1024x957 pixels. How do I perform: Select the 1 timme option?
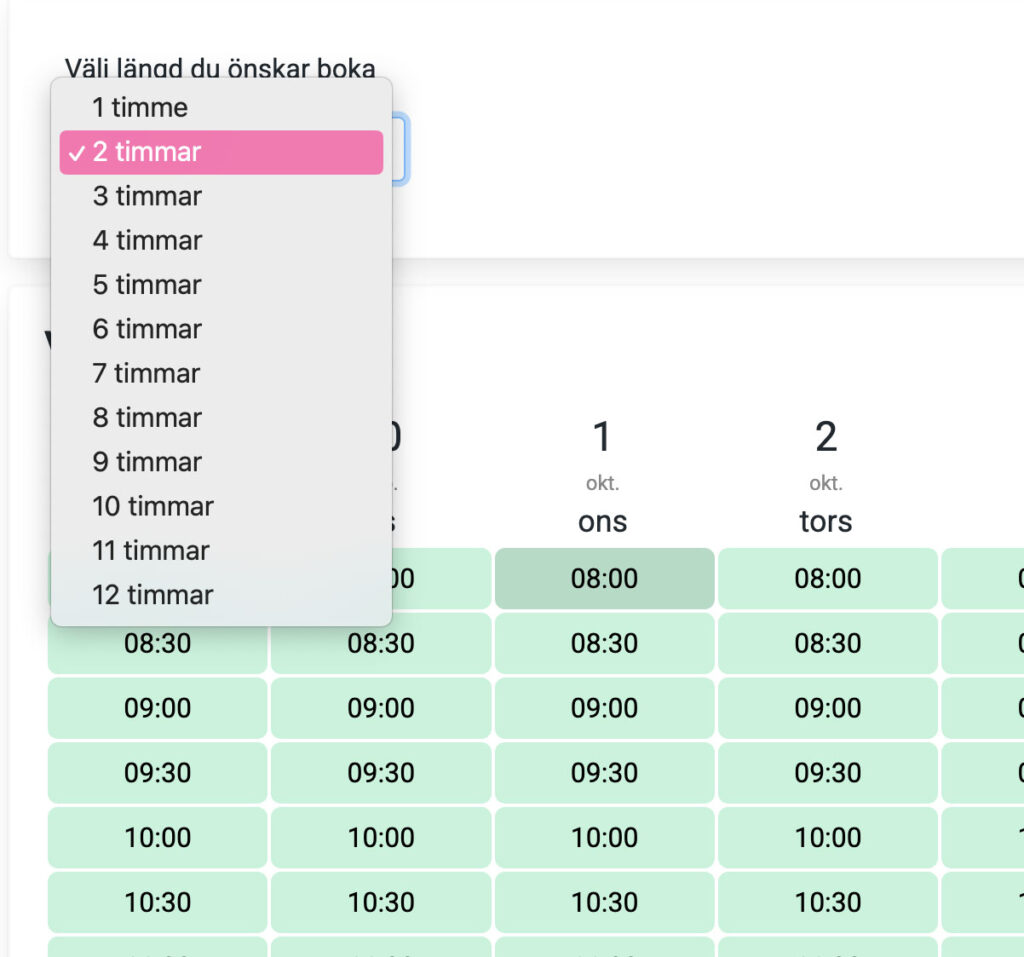tap(140, 108)
